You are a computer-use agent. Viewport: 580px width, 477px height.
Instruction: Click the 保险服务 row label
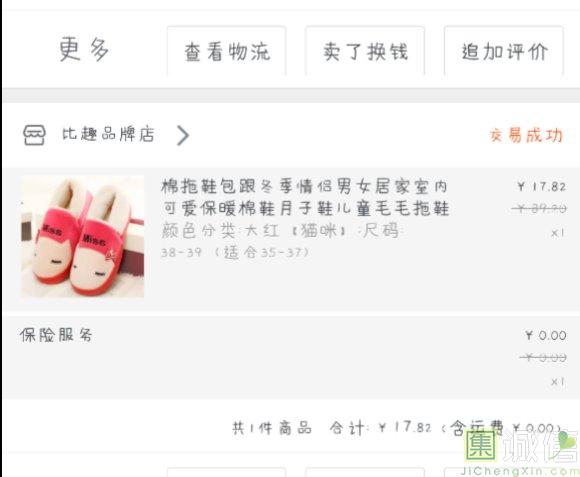pyautogui.click(x=56, y=335)
